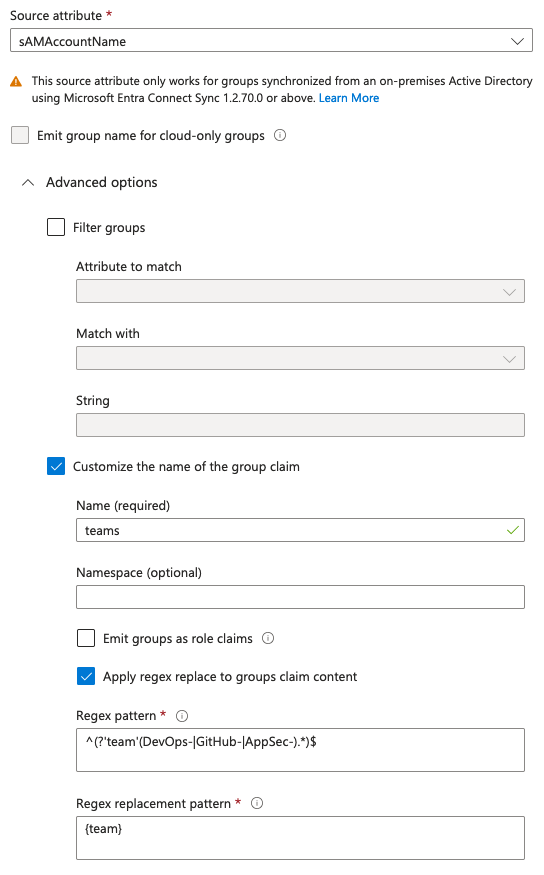The height and width of the screenshot is (875, 544).
Task: Click the Regex pattern info icon
Action: pos(182,715)
